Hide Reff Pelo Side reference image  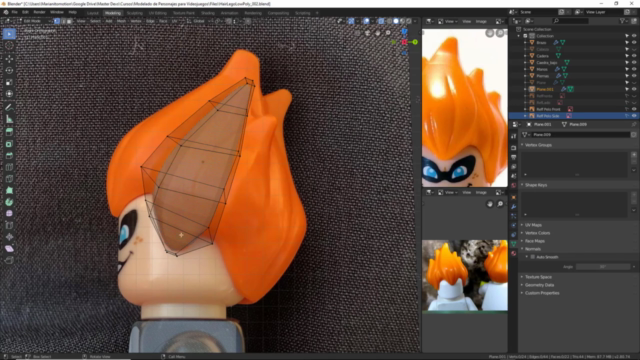tap(634, 116)
